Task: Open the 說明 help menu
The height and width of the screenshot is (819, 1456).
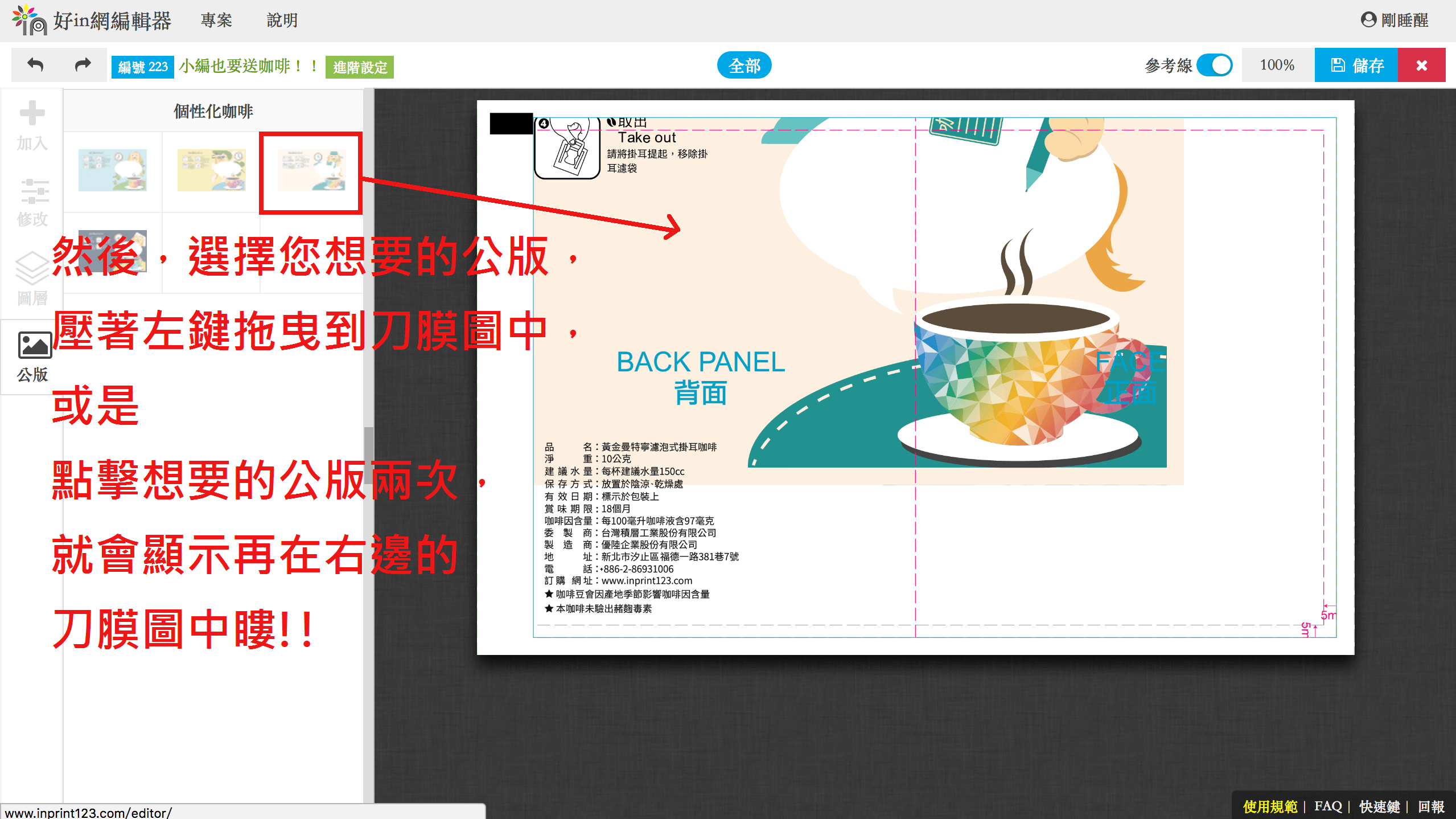Action: pos(282,21)
